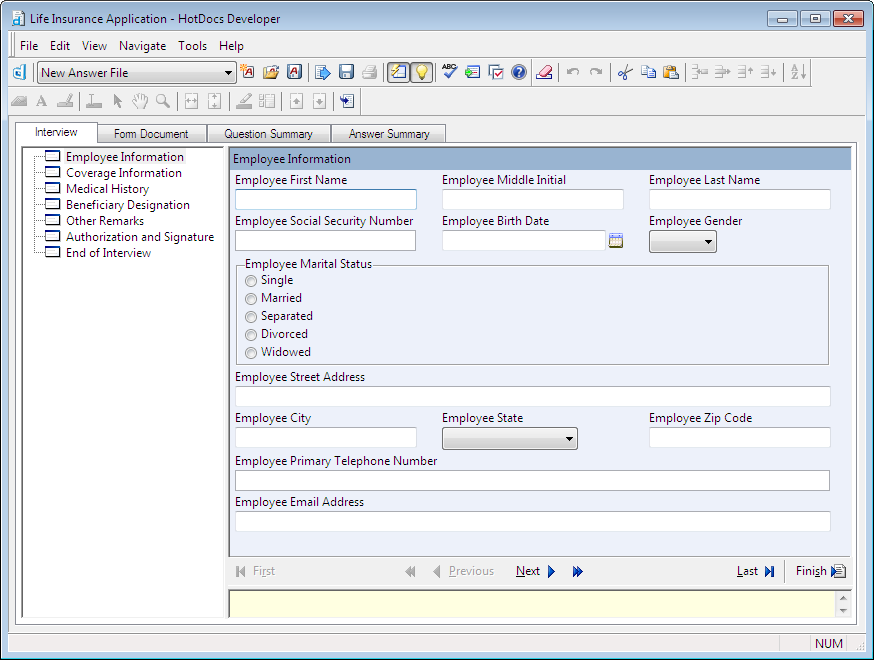This screenshot has width=874, height=660.
Task: Click the Go to Interview icon in second toolbar
Action: (347, 101)
